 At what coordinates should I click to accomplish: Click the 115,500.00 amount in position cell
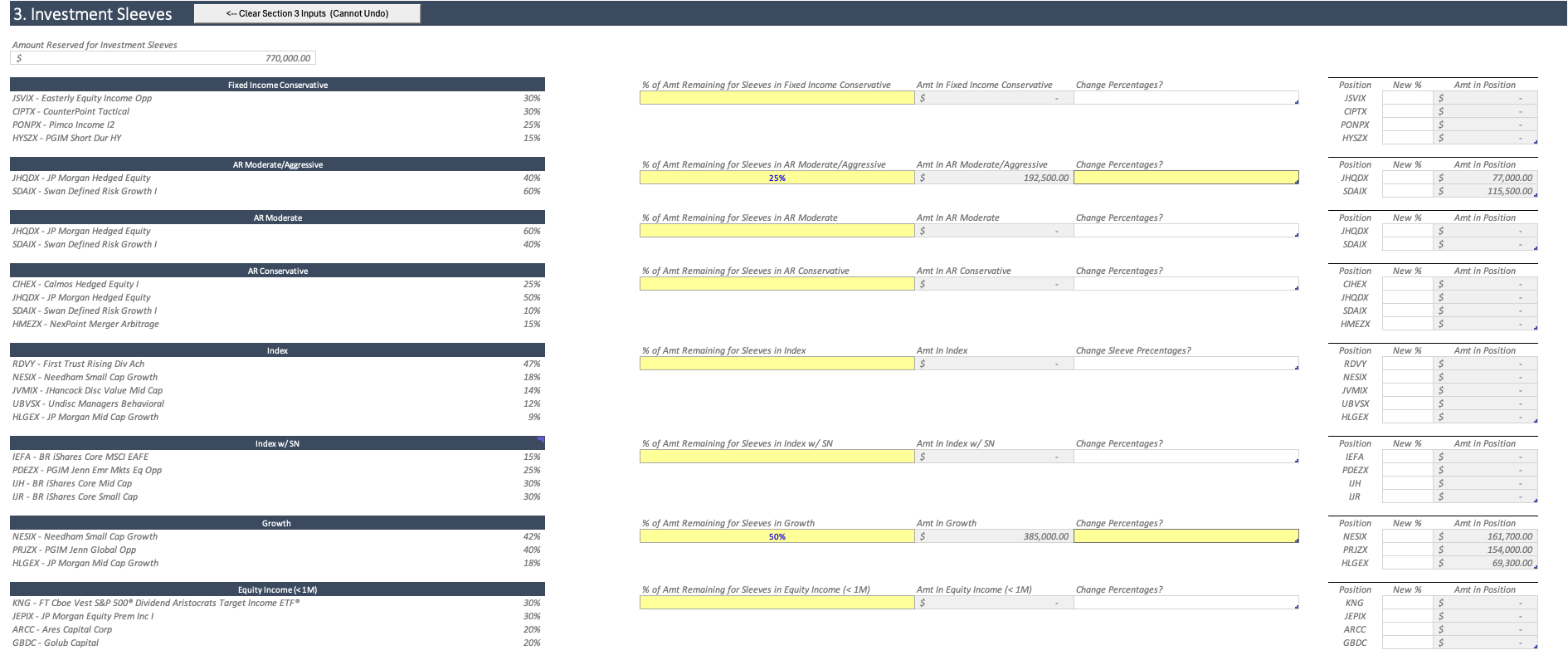1485,191
